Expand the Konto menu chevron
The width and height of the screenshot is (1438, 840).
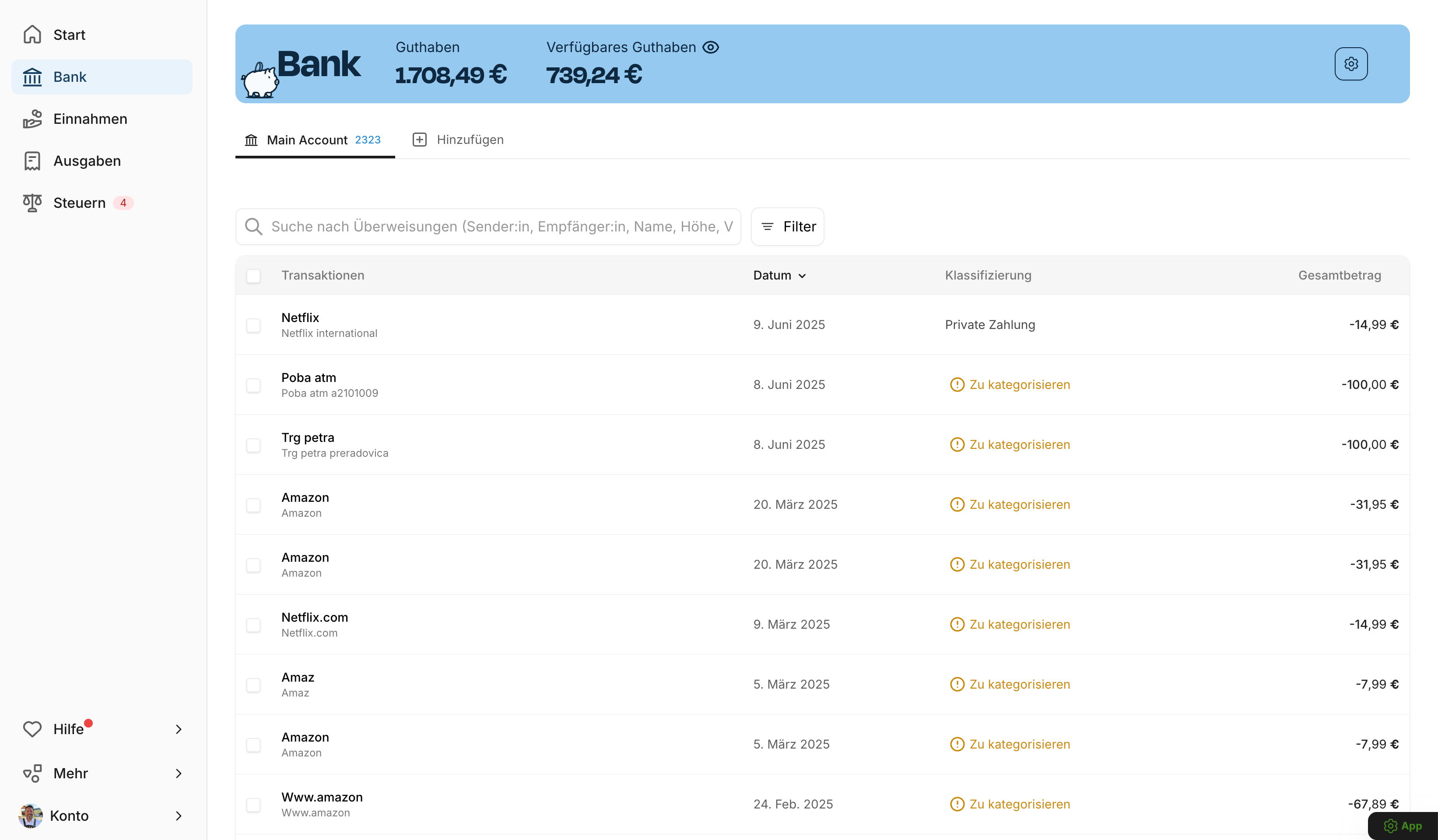(x=179, y=815)
